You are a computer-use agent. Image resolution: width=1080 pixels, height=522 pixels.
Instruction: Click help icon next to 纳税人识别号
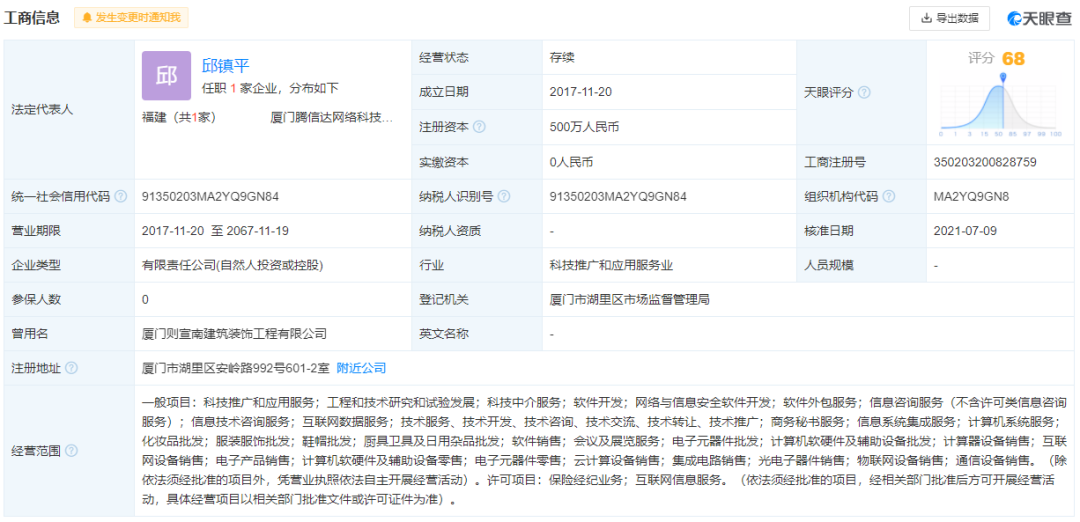[x=504, y=196]
